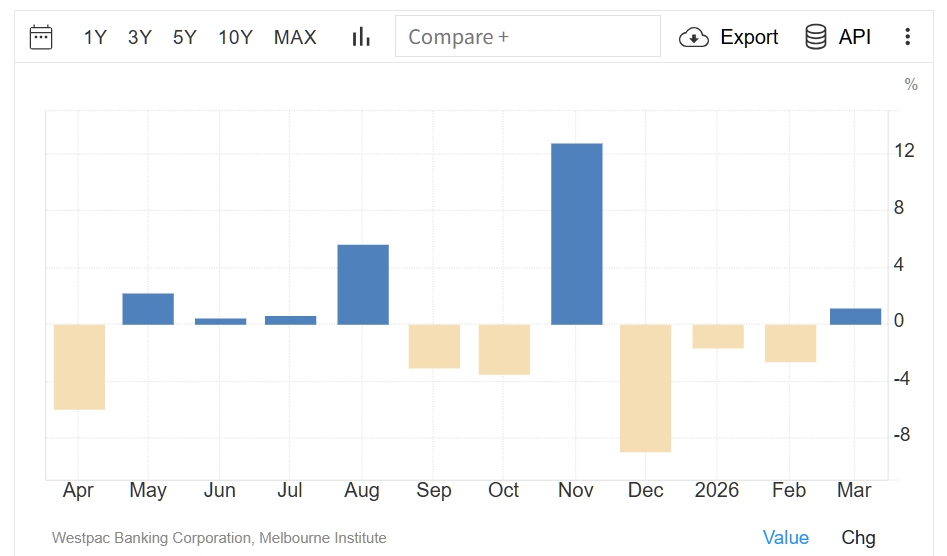Screen dimensions: 947x556
Task: Select the 3Y time range
Action: pyautogui.click(x=140, y=37)
